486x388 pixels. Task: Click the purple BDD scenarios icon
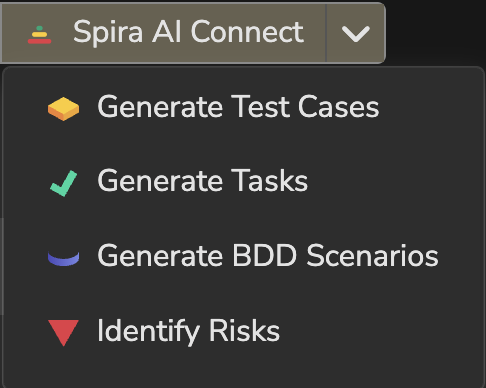(x=63, y=258)
